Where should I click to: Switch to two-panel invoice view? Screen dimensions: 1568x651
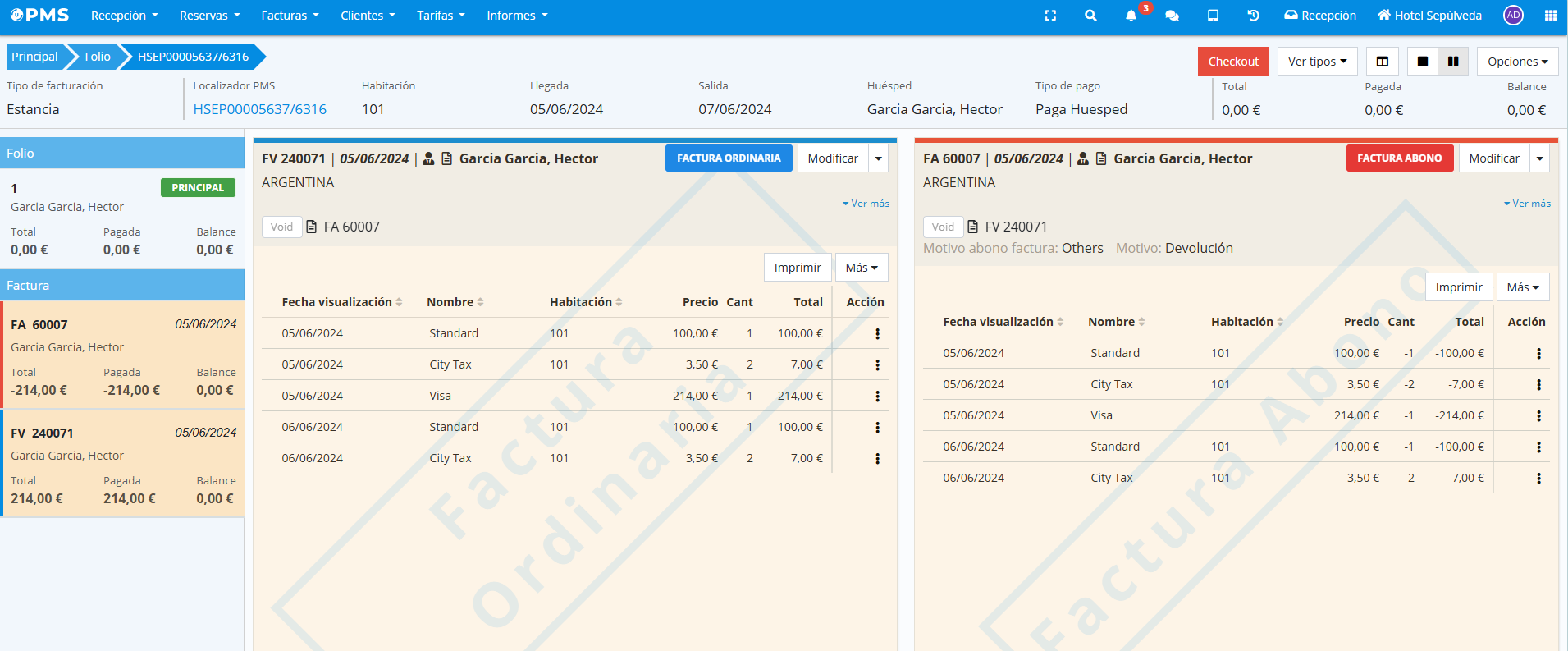(x=1453, y=62)
